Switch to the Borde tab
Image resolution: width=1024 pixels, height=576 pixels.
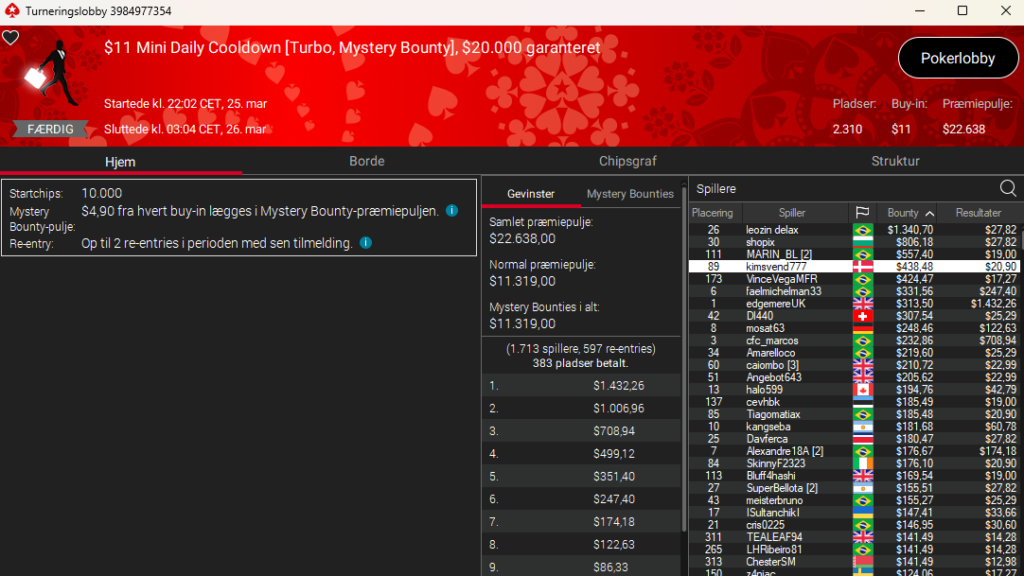366,161
